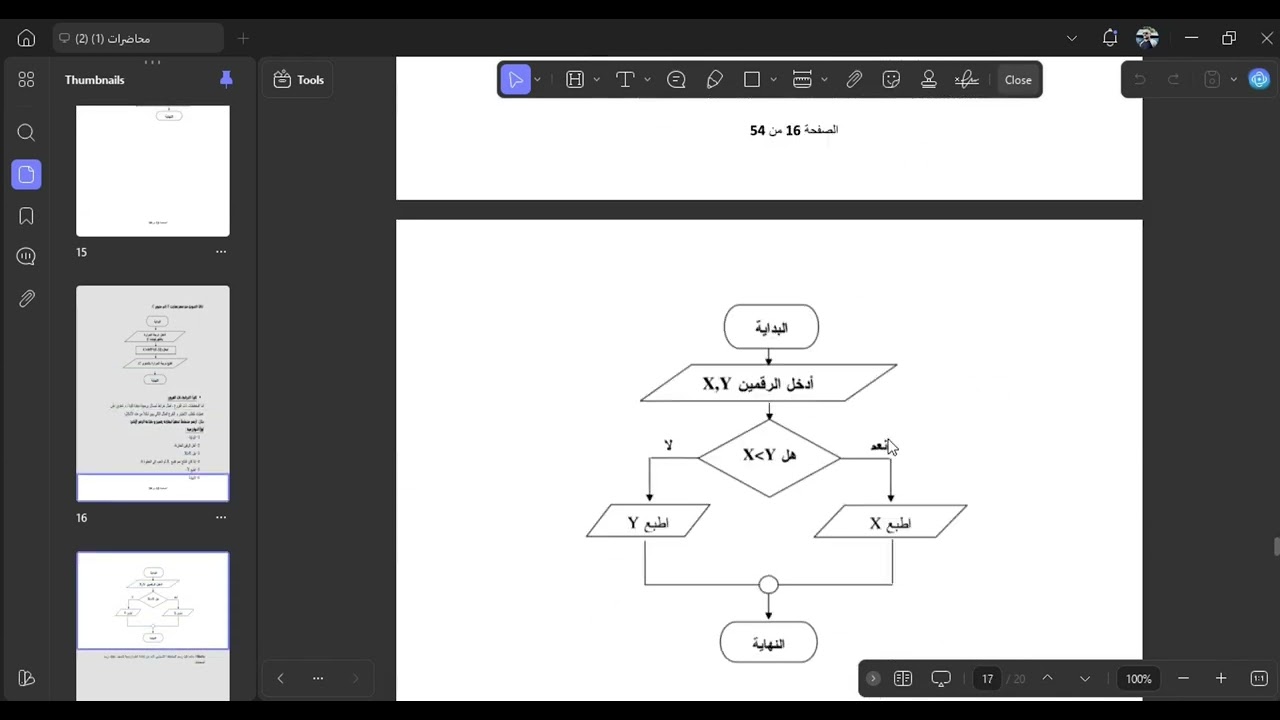Open the Bookmarks panel in the sidebar
The width and height of the screenshot is (1280, 720).
click(x=26, y=216)
